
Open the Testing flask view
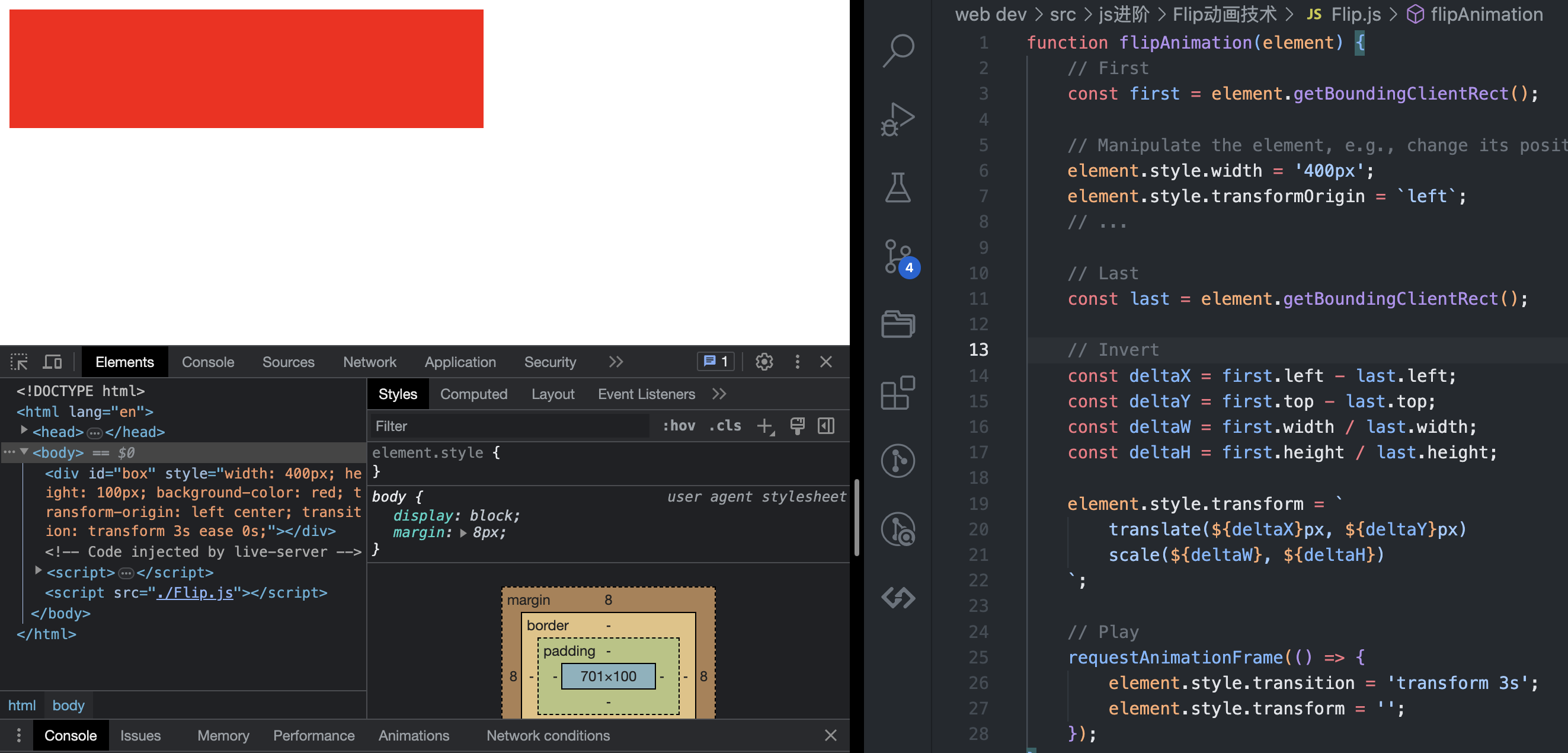tap(898, 187)
